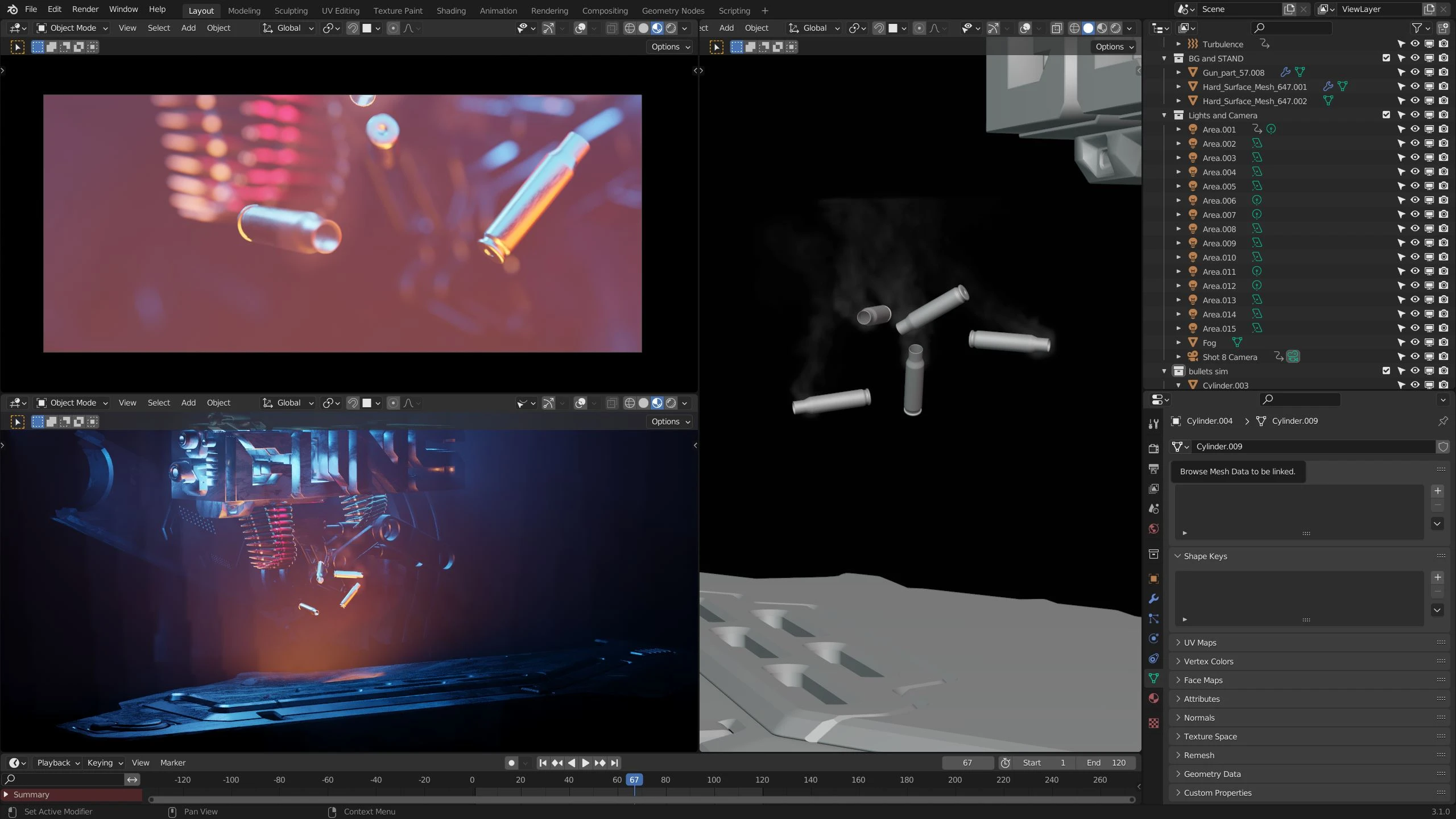Hide the Area.005 light in the viewport
Viewport: 1456px width, 819px height.
(1414, 186)
